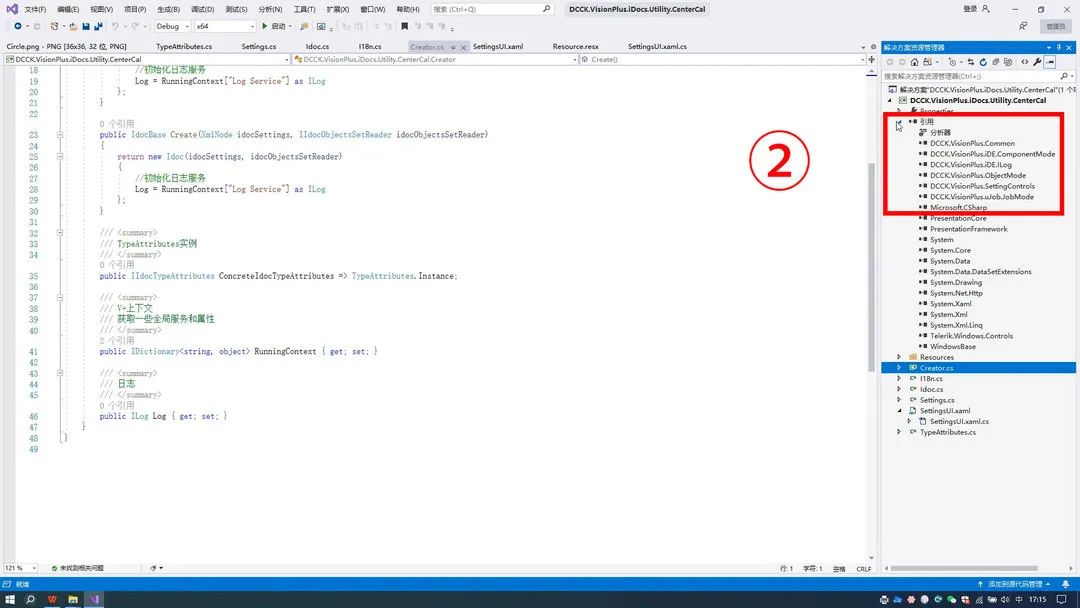Click the Show All Files icon

(1008, 62)
